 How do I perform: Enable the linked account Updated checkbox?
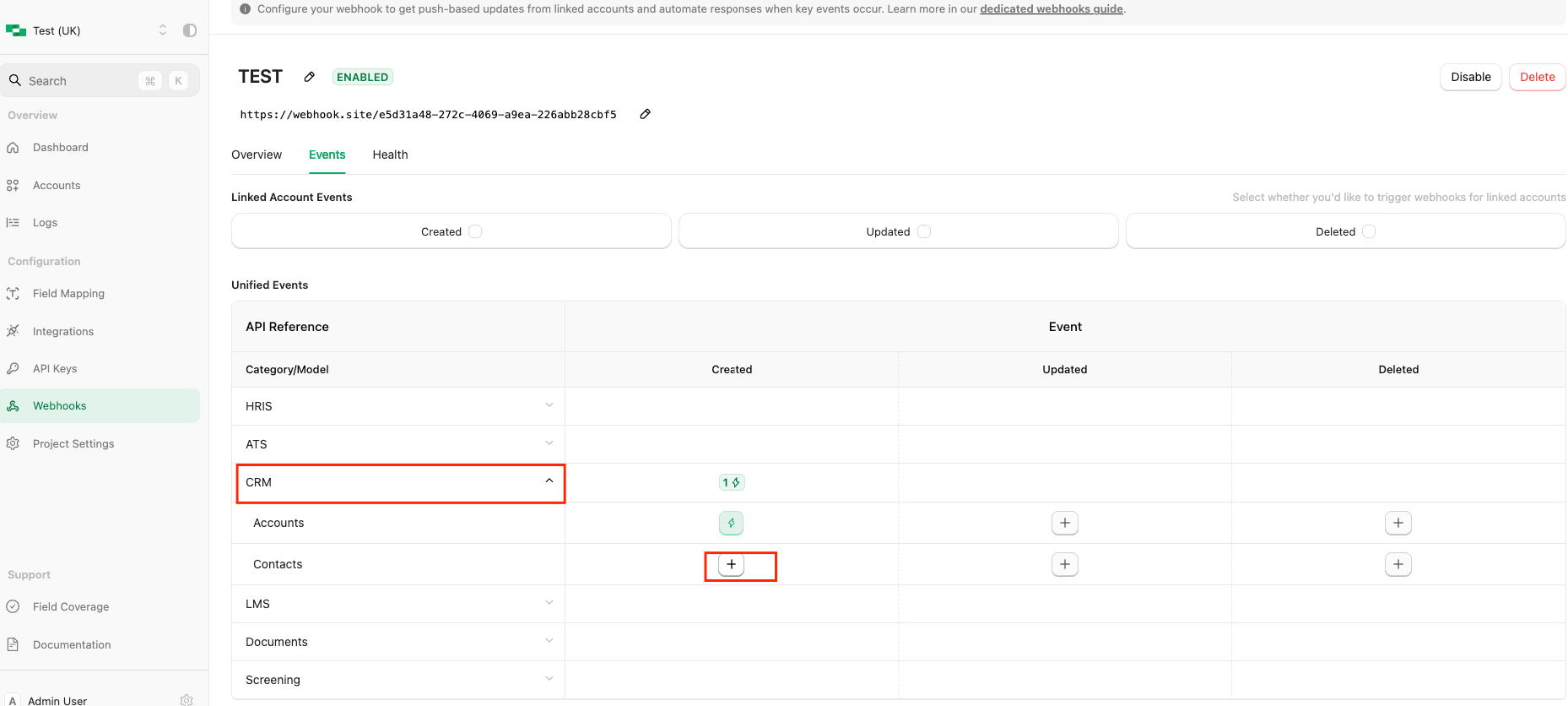click(924, 231)
